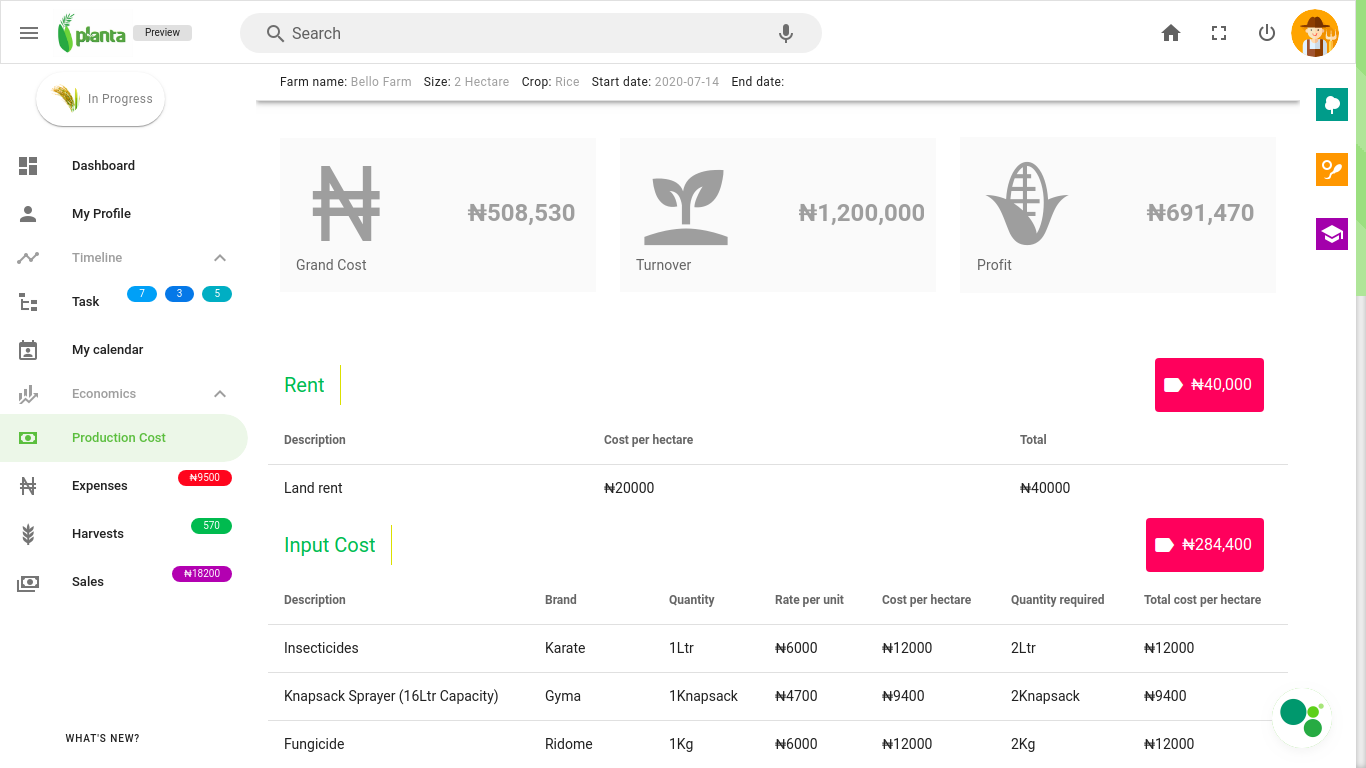Click the In Progress status button
1366x768 pixels.
click(x=101, y=99)
